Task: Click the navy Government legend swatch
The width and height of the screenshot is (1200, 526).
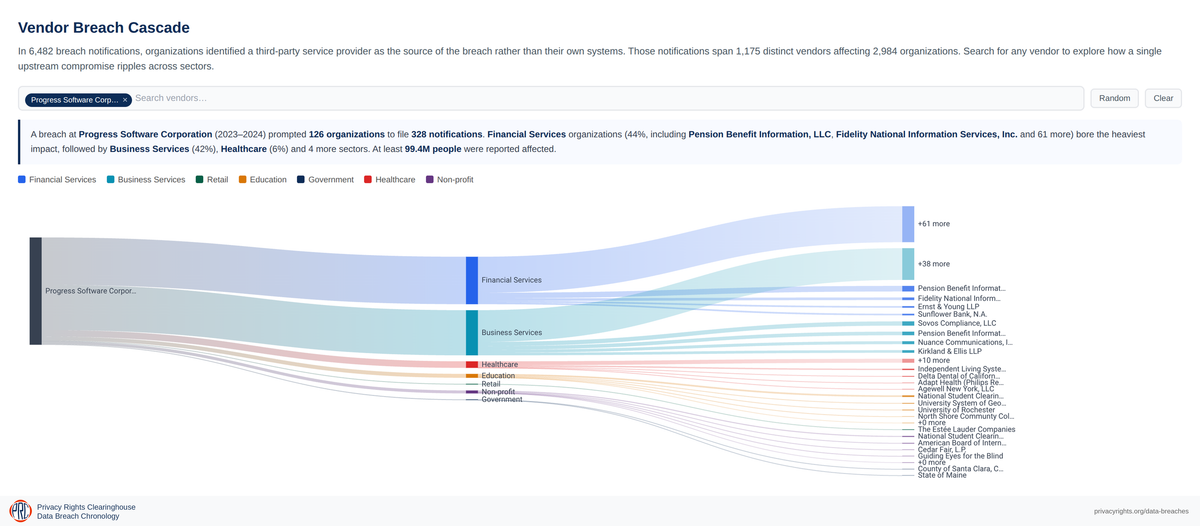Action: (301, 180)
